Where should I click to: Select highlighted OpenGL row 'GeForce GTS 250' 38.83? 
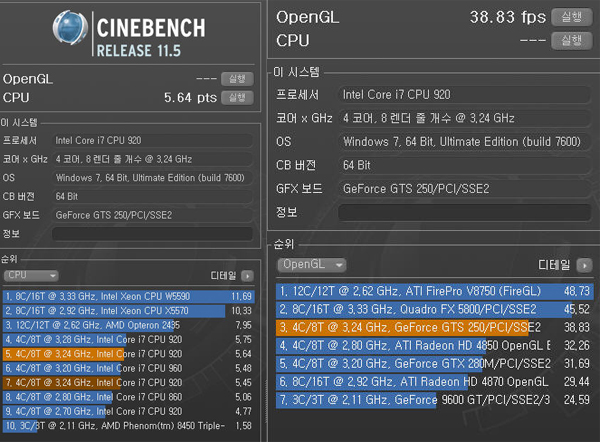(x=435, y=328)
